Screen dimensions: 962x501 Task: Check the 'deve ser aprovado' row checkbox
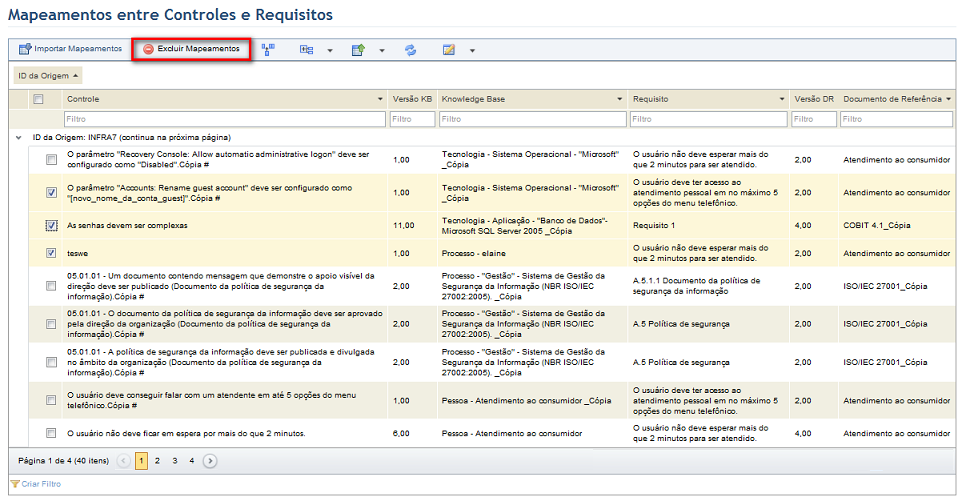click(51, 324)
